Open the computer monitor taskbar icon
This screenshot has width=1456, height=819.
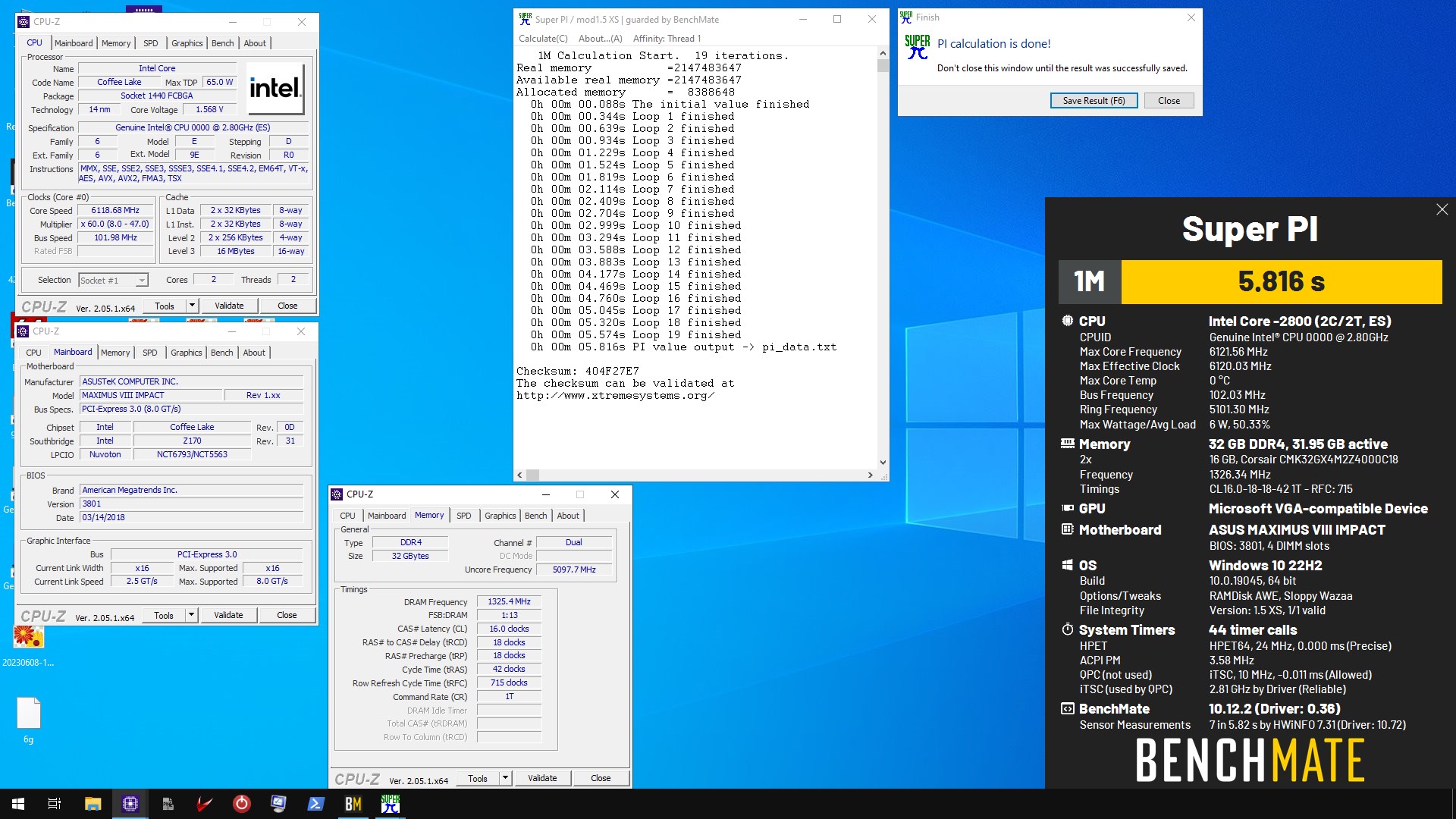278,804
